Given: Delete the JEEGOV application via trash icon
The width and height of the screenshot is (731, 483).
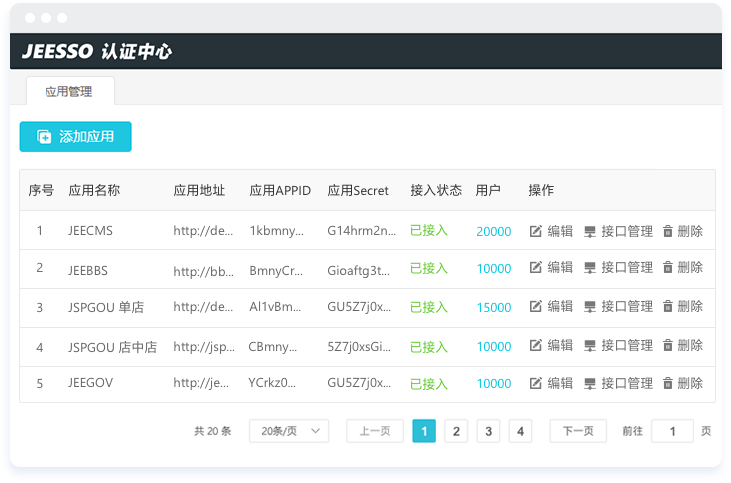Looking at the screenshot, I should (668, 383).
